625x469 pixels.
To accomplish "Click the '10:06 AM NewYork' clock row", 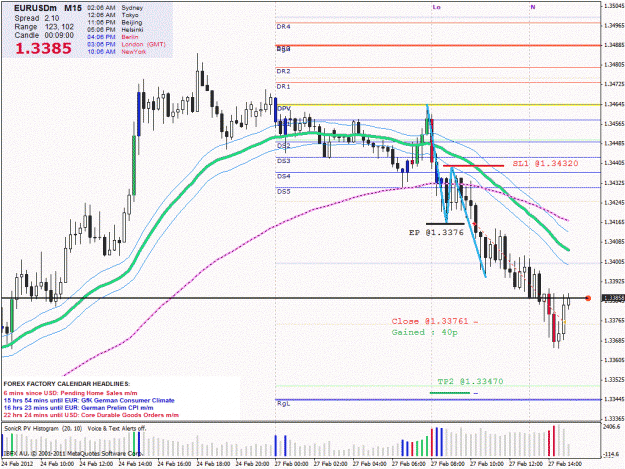I will (117, 52).
